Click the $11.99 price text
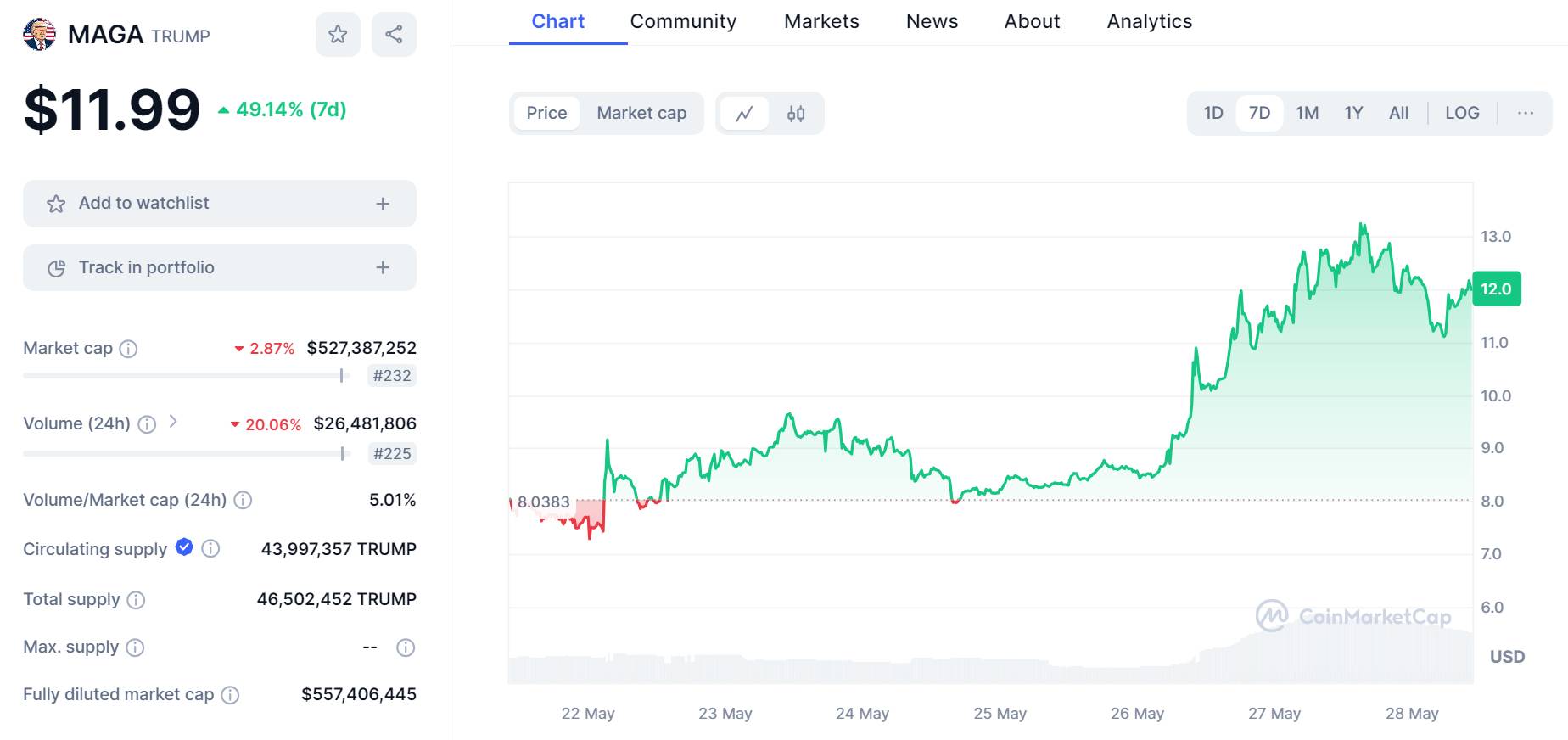 pyautogui.click(x=112, y=109)
